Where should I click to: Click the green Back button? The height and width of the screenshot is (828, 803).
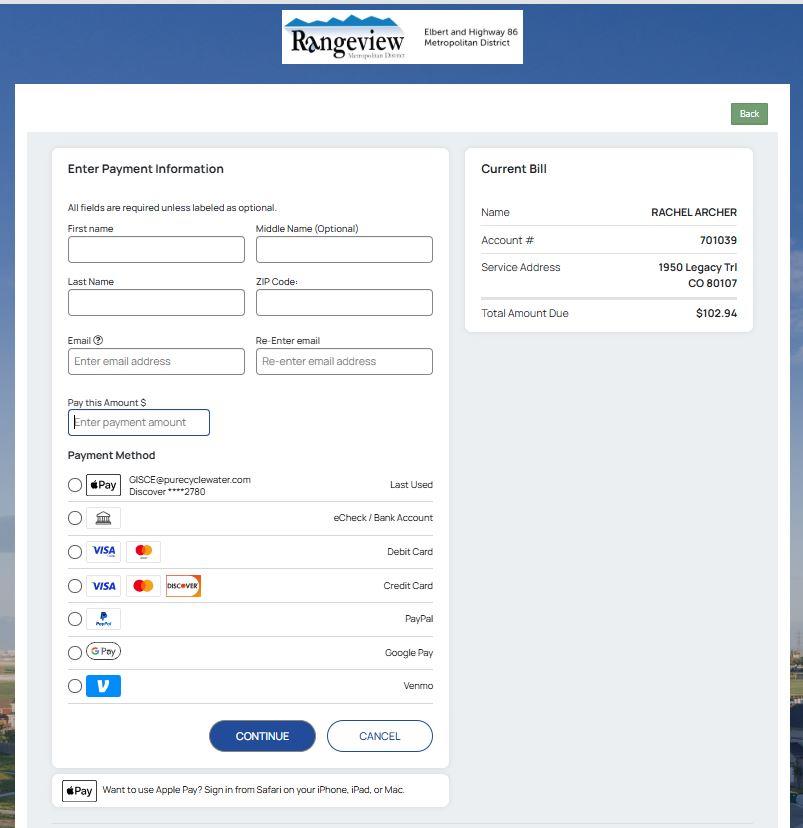pyautogui.click(x=748, y=113)
